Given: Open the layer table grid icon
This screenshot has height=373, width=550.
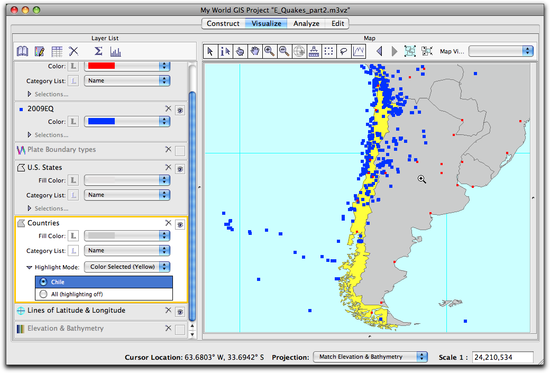Looking at the screenshot, I should (56, 52).
